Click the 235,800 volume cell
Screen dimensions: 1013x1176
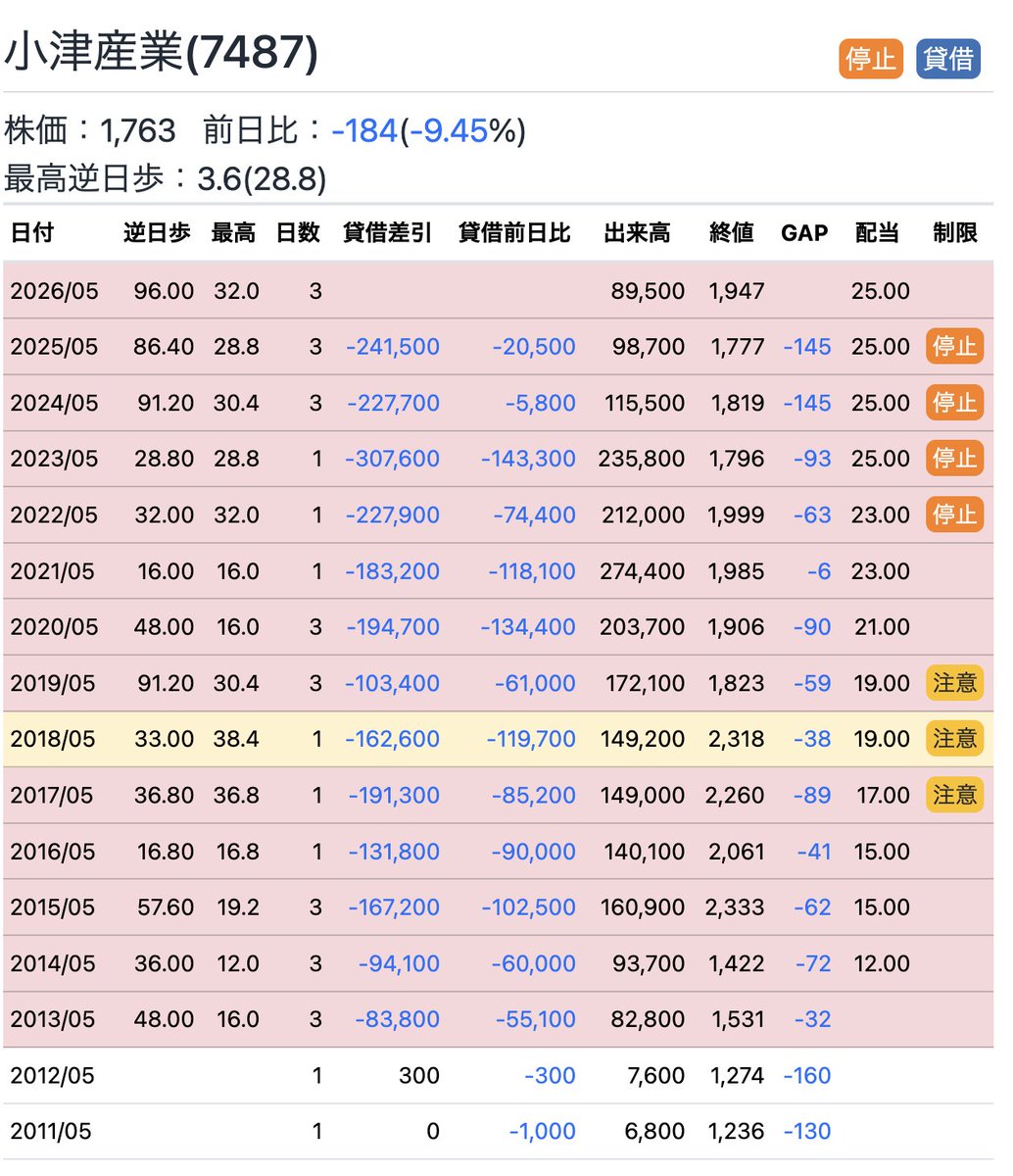(642, 459)
